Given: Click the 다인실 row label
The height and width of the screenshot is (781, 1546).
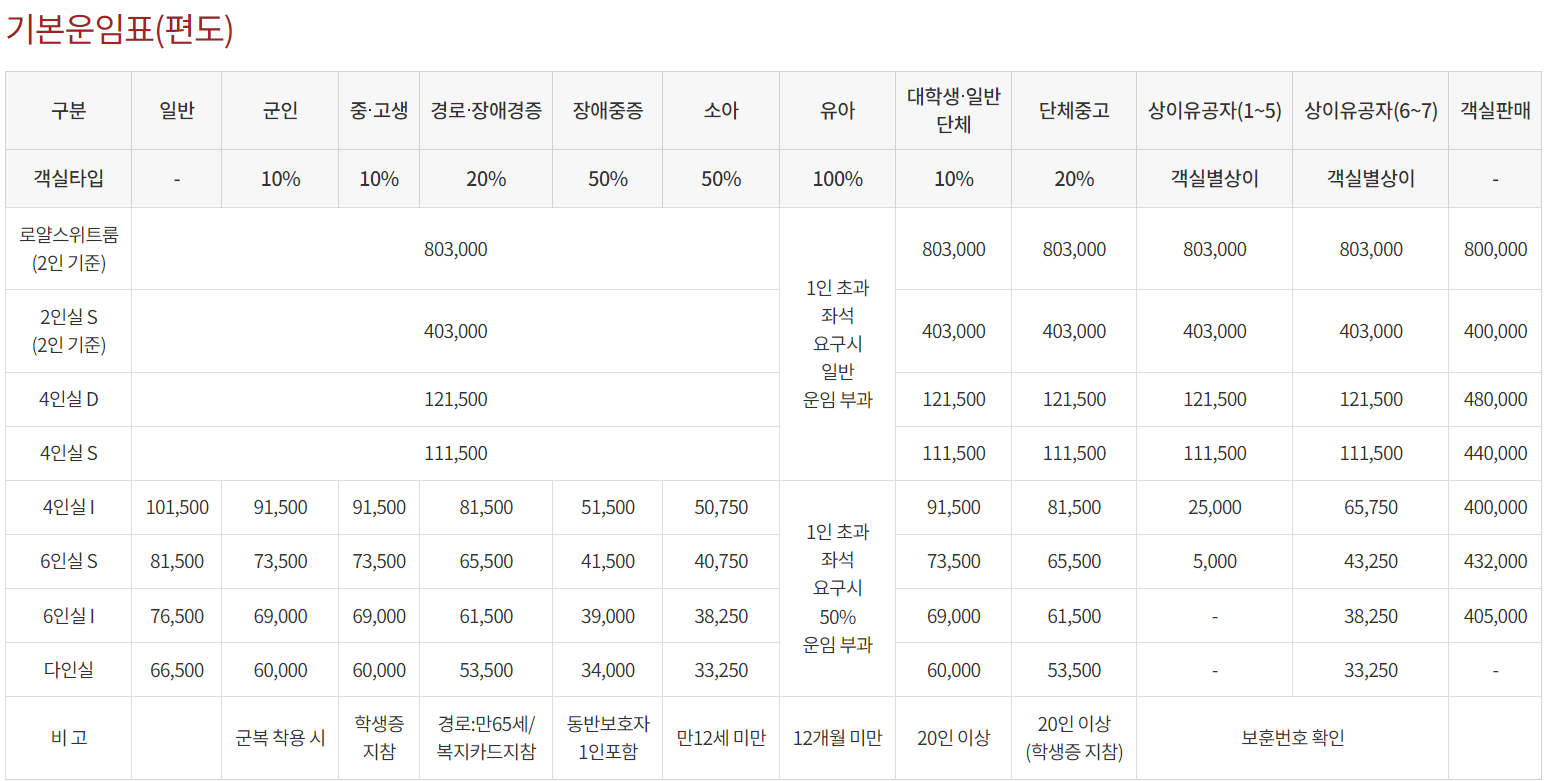Looking at the screenshot, I should (68, 670).
